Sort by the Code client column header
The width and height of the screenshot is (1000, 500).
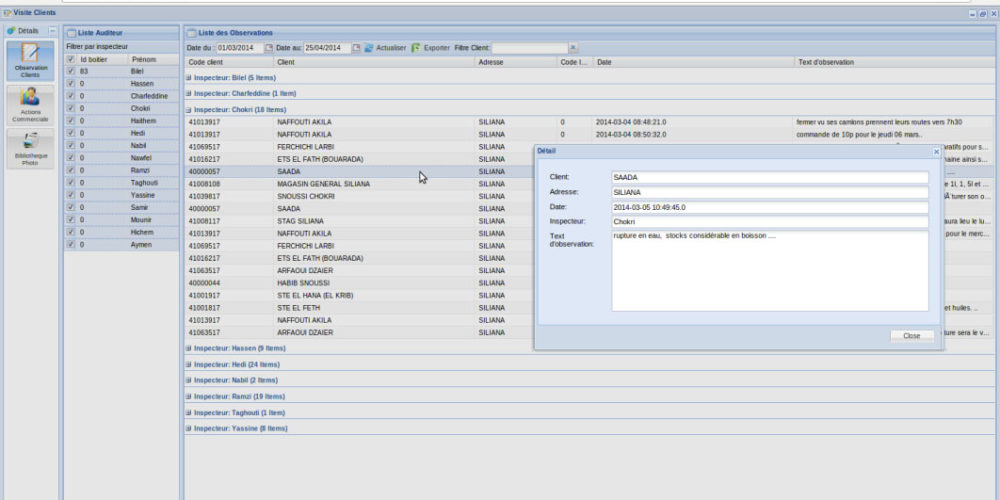(x=230, y=62)
